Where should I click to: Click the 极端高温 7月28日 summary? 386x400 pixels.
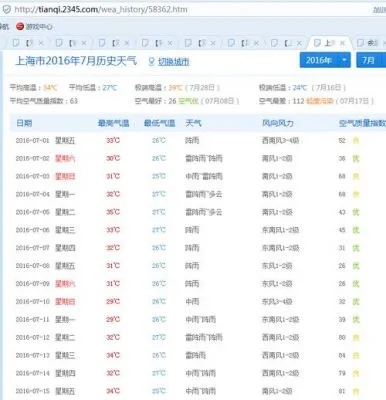click(x=177, y=88)
